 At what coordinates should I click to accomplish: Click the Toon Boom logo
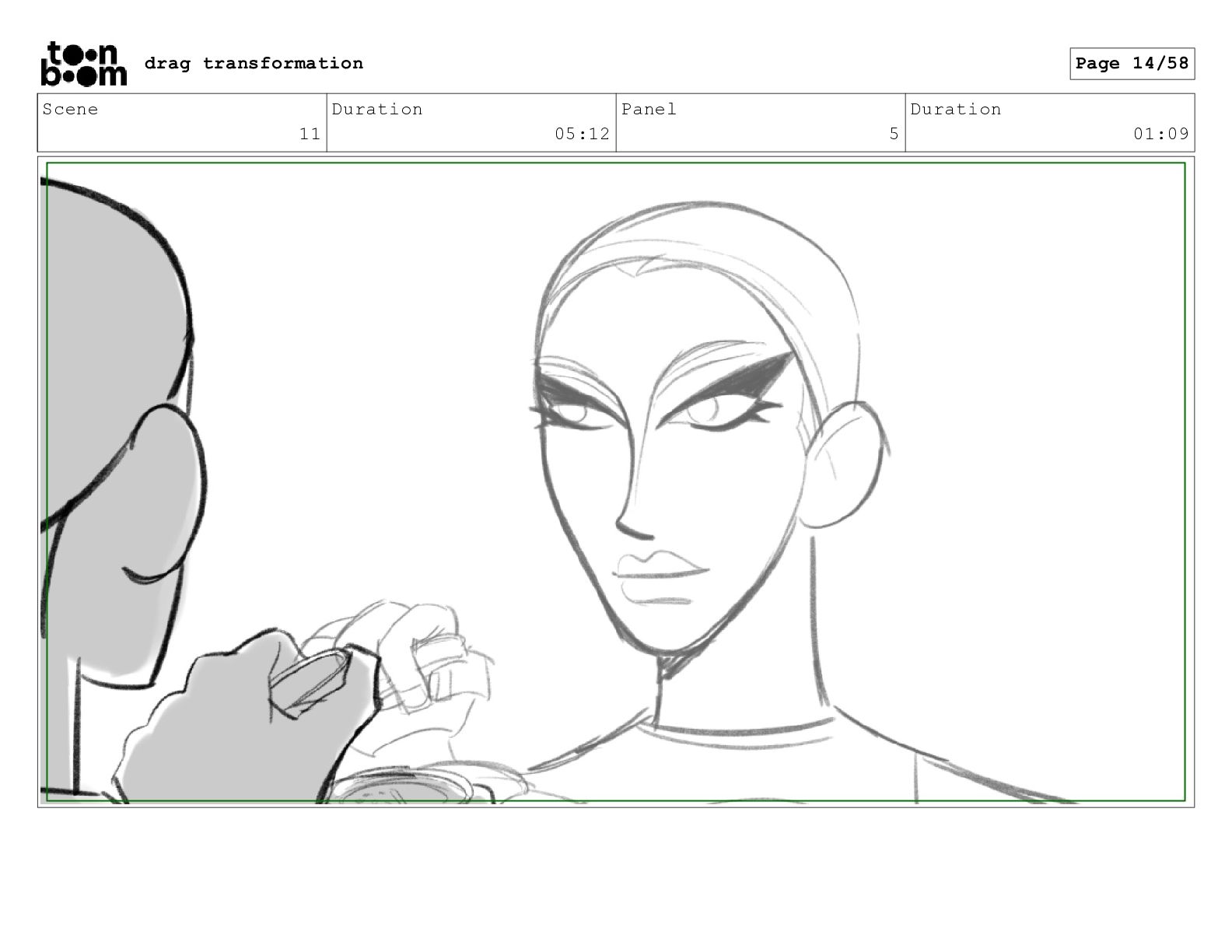[83, 63]
